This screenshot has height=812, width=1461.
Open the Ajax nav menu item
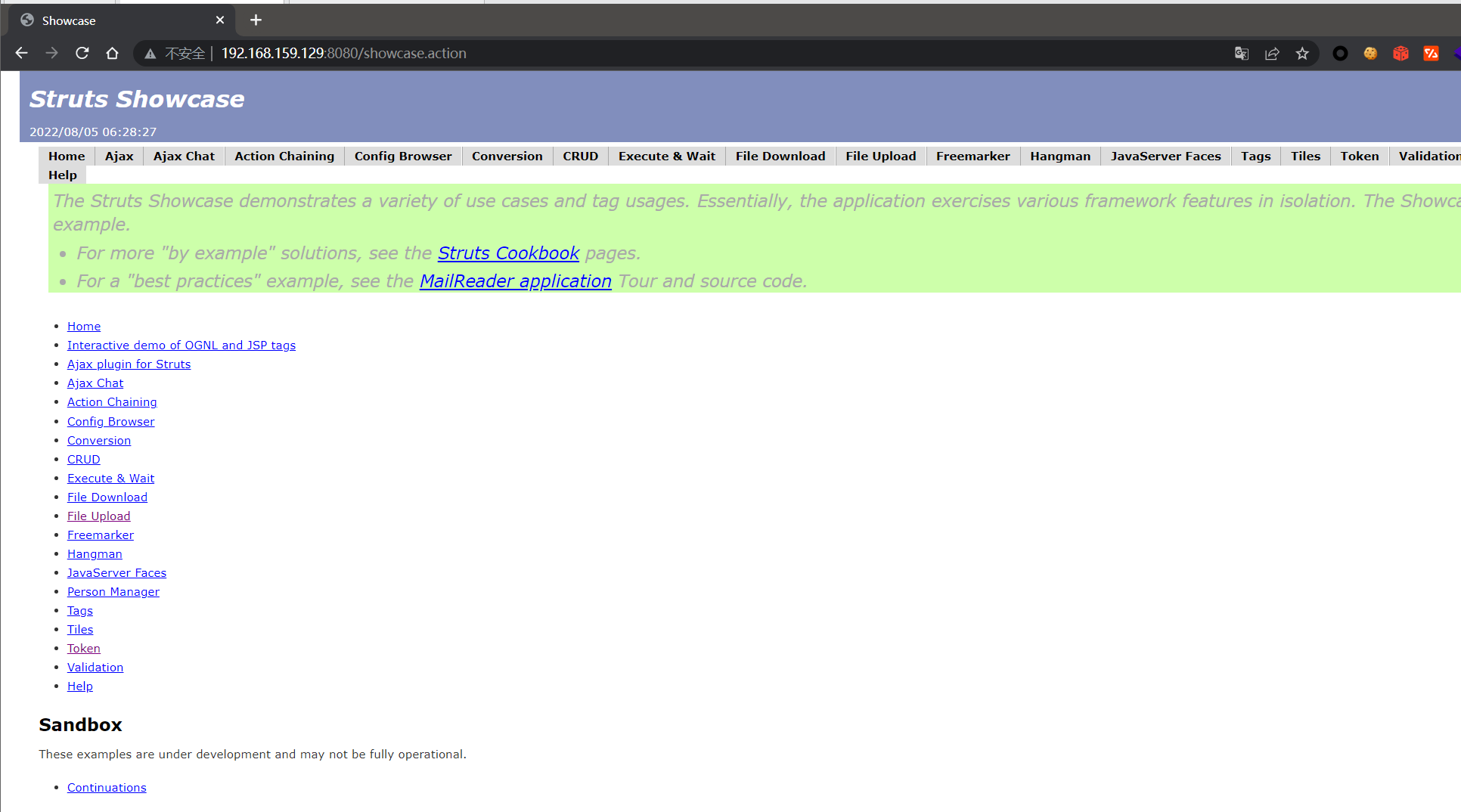point(119,156)
